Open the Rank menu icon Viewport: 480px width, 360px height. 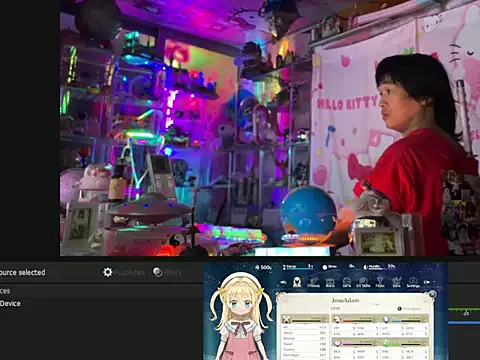pos(330,282)
